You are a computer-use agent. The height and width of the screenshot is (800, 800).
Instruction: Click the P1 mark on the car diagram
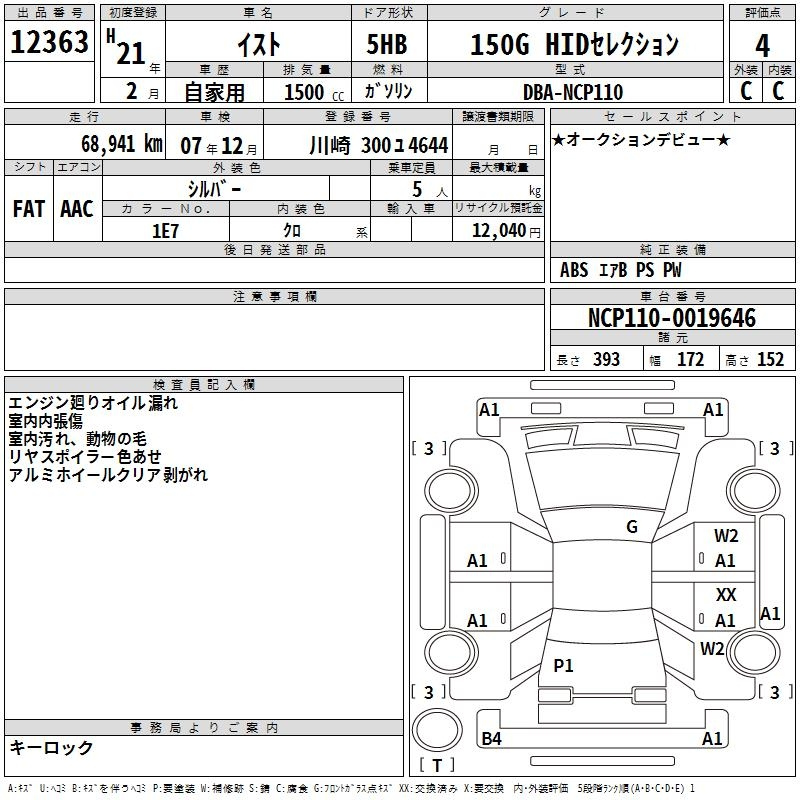564,665
